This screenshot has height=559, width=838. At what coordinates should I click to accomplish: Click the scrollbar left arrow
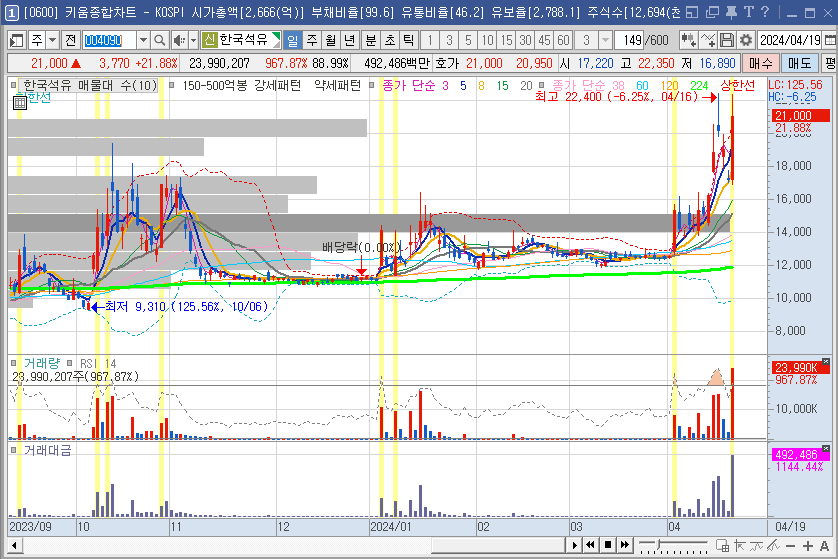[x=14, y=546]
